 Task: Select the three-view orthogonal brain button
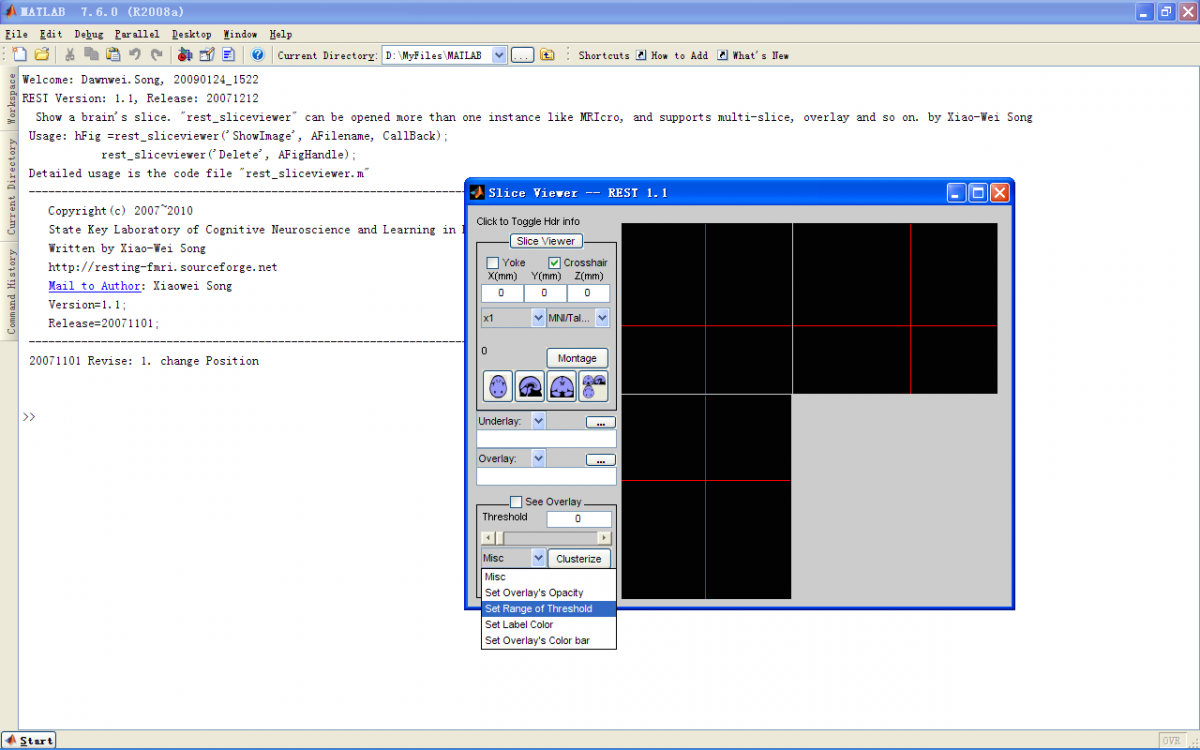point(593,386)
